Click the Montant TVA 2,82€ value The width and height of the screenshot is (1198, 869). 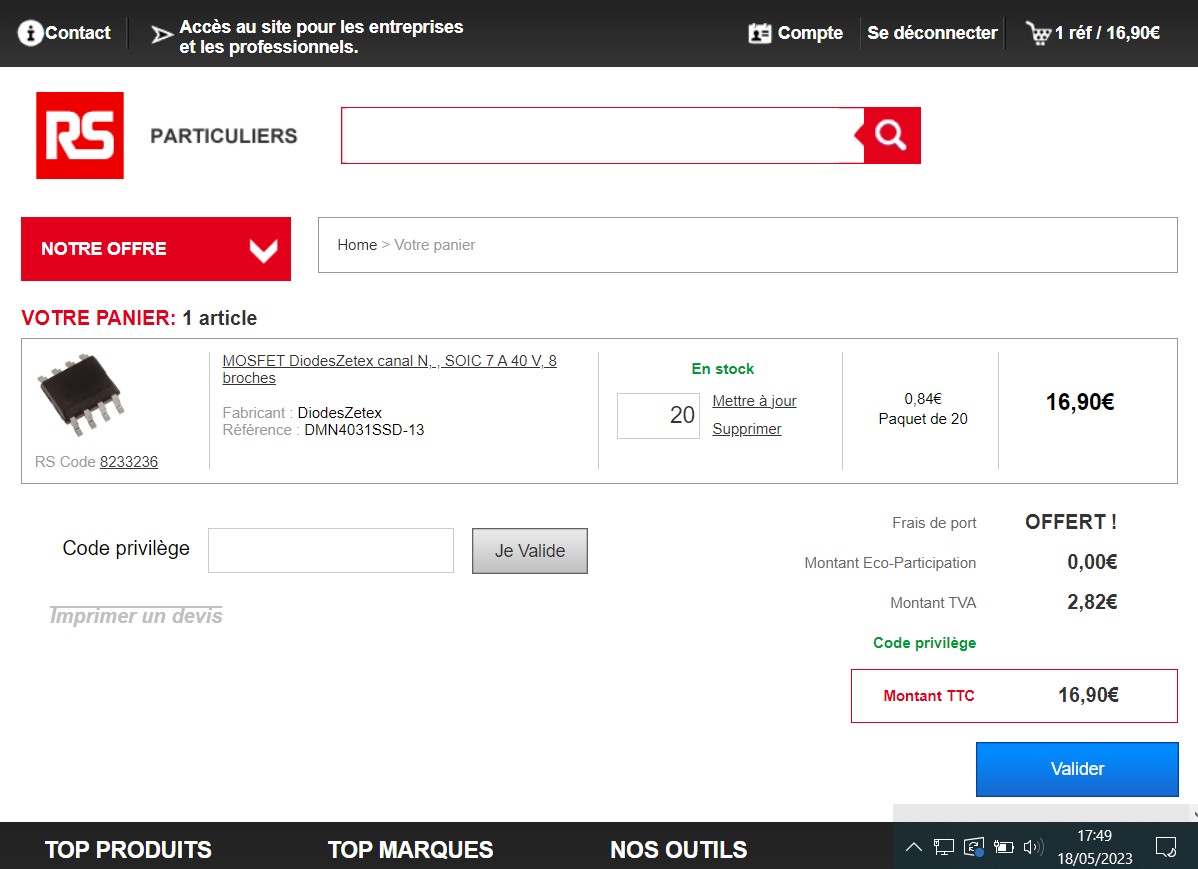coord(1092,602)
